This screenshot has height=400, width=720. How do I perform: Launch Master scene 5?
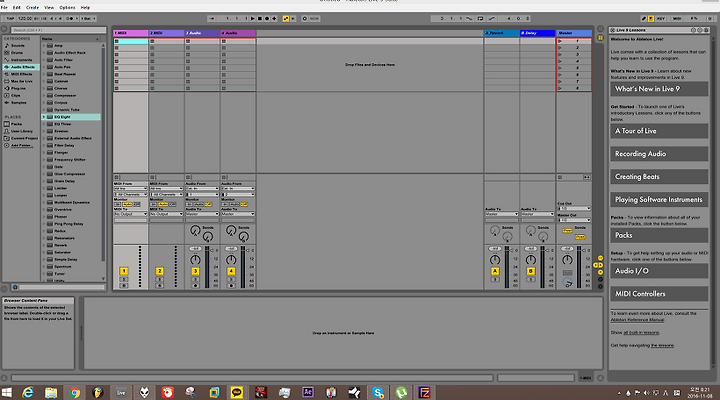click(x=560, y=68)
